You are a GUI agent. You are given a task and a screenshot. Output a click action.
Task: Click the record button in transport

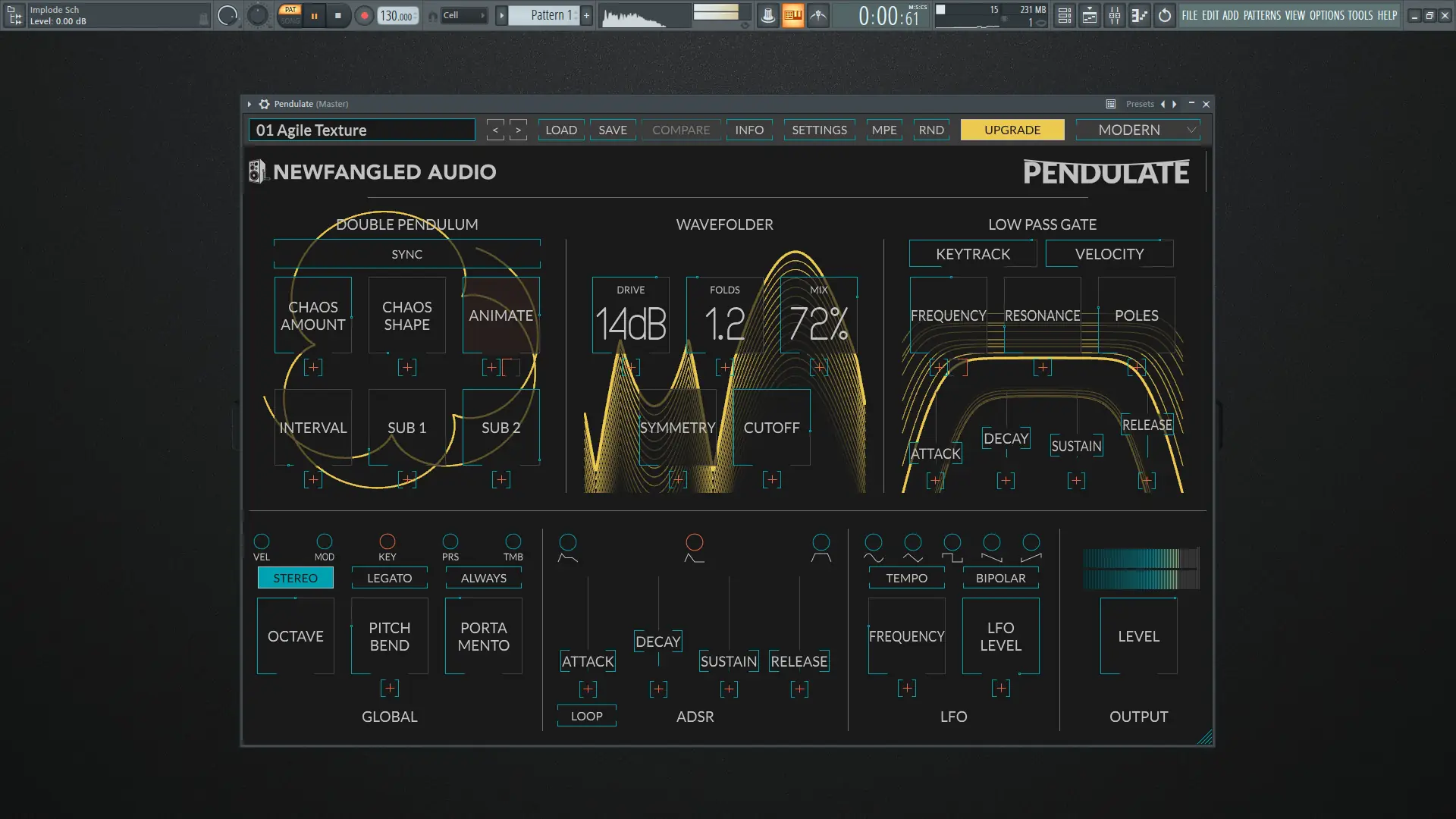coord(364,15)
